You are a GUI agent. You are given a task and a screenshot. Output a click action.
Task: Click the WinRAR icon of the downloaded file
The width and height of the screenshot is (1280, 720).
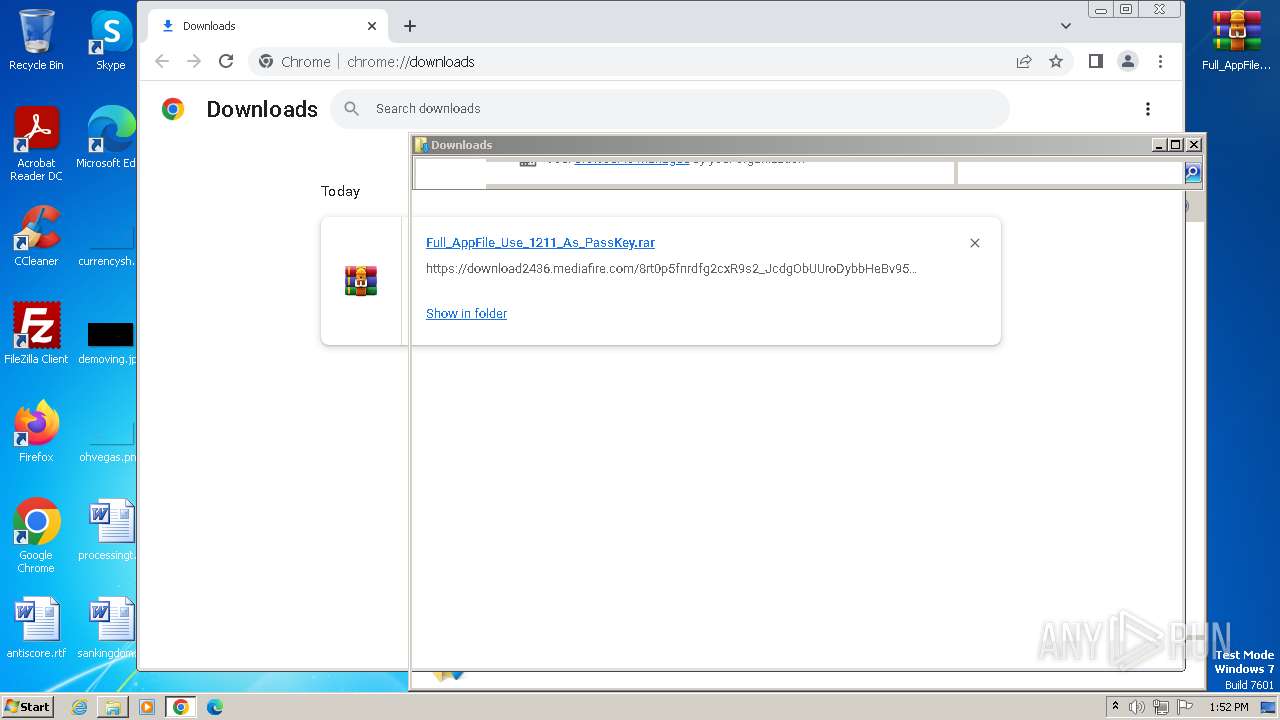(361, 281)
